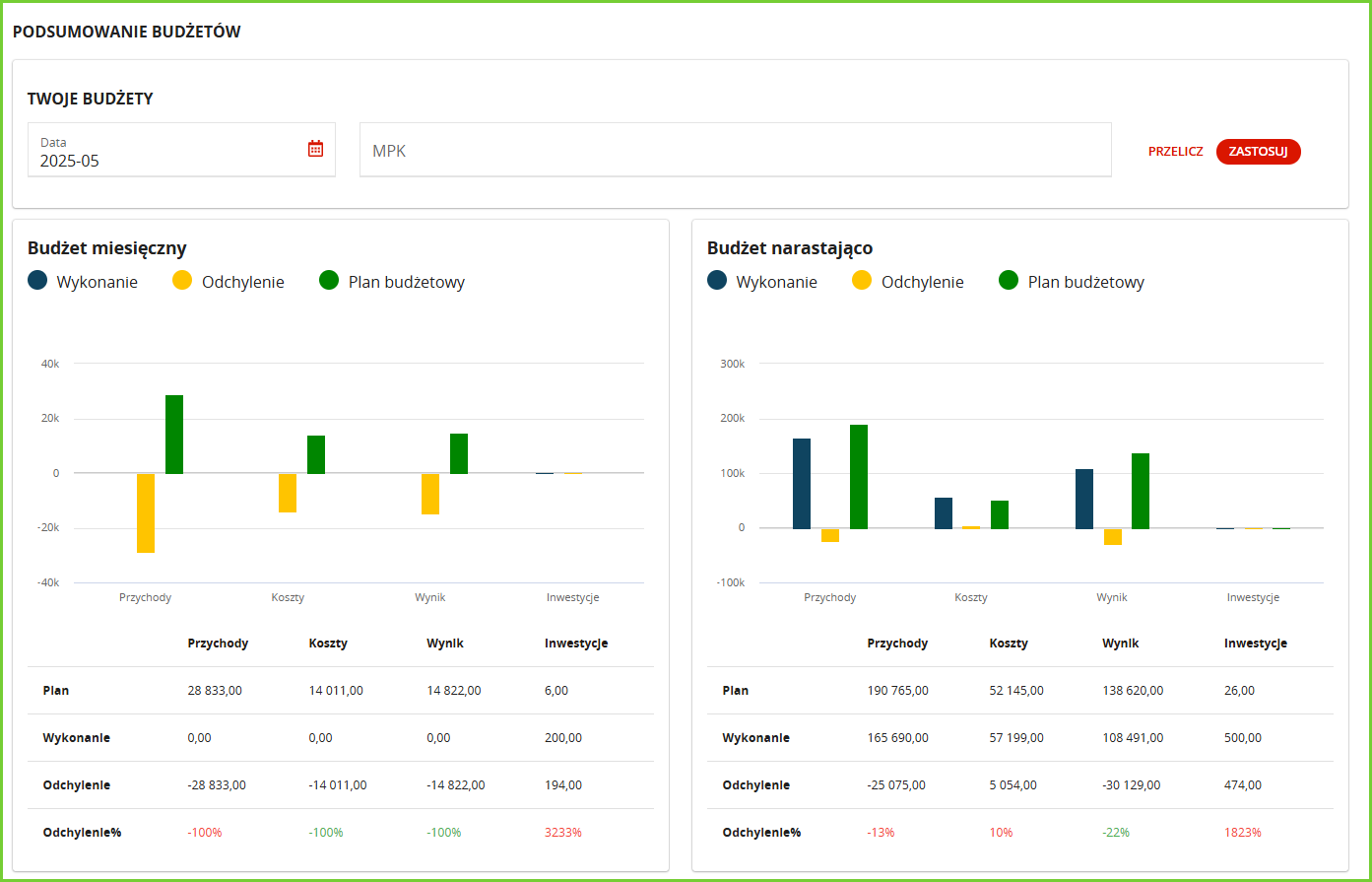Click red -100% under monthly Przychody
Screen dimensions: 1372x882
coord(205,833)
